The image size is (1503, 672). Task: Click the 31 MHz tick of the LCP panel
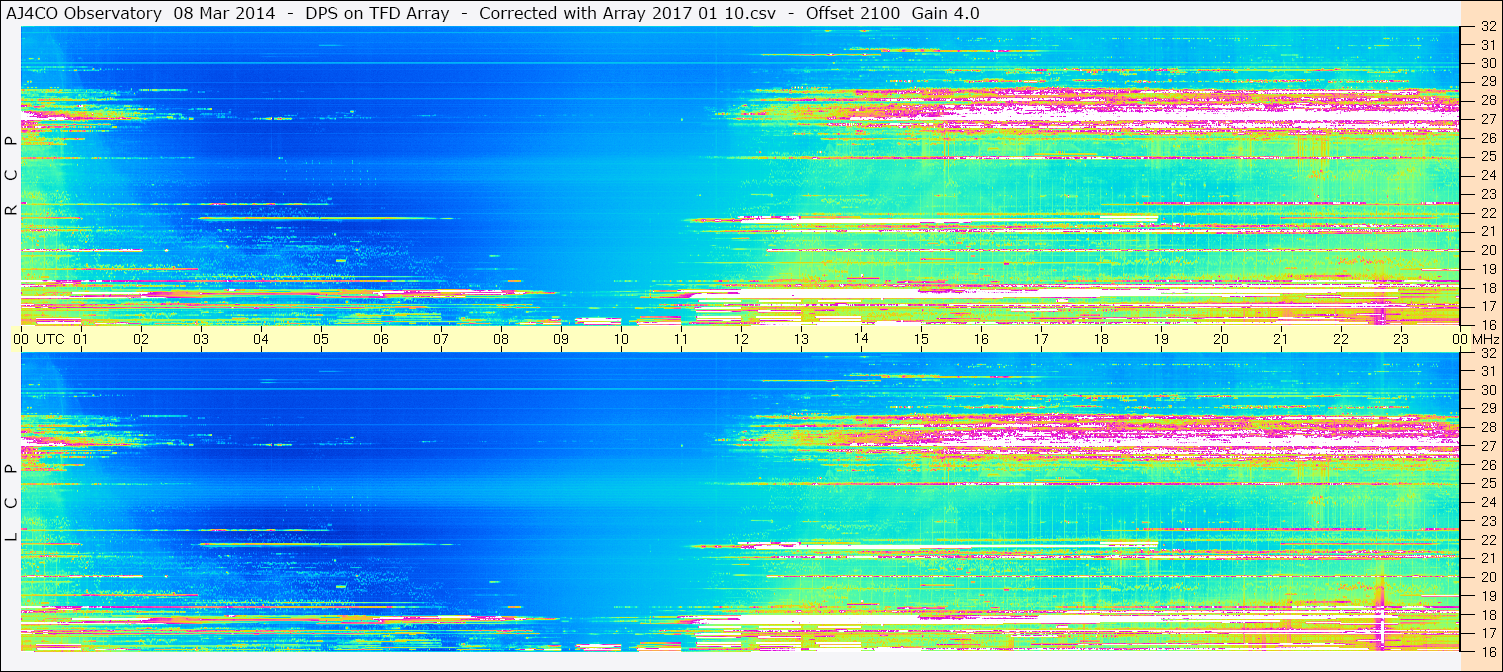[1487, 372]
